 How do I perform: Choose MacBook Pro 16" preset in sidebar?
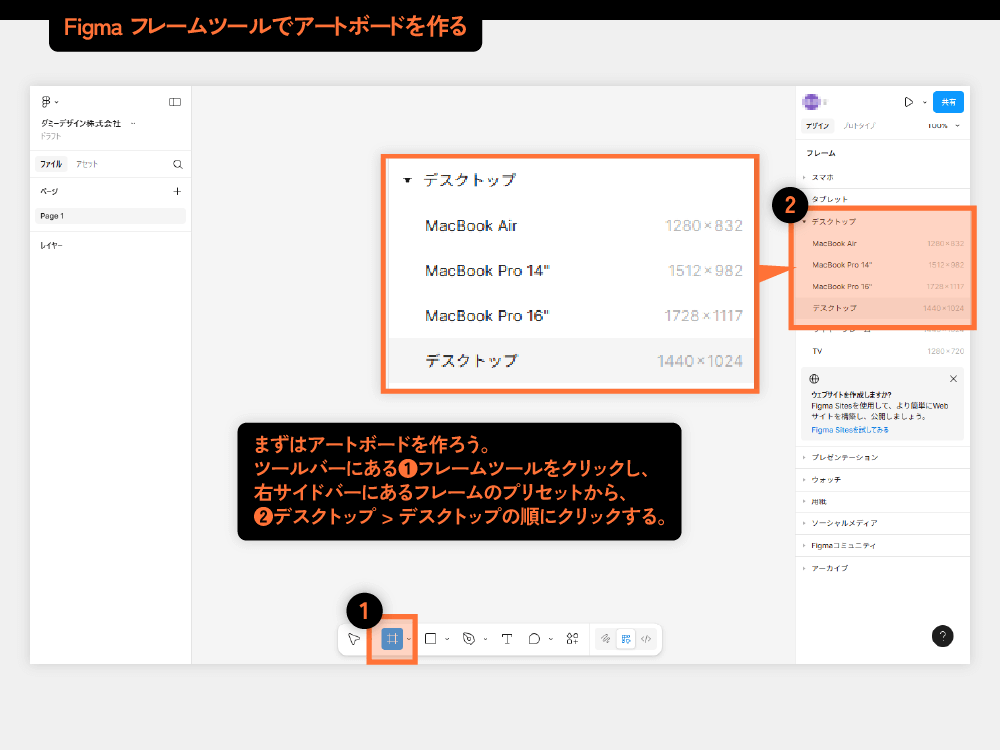(883, 286)
